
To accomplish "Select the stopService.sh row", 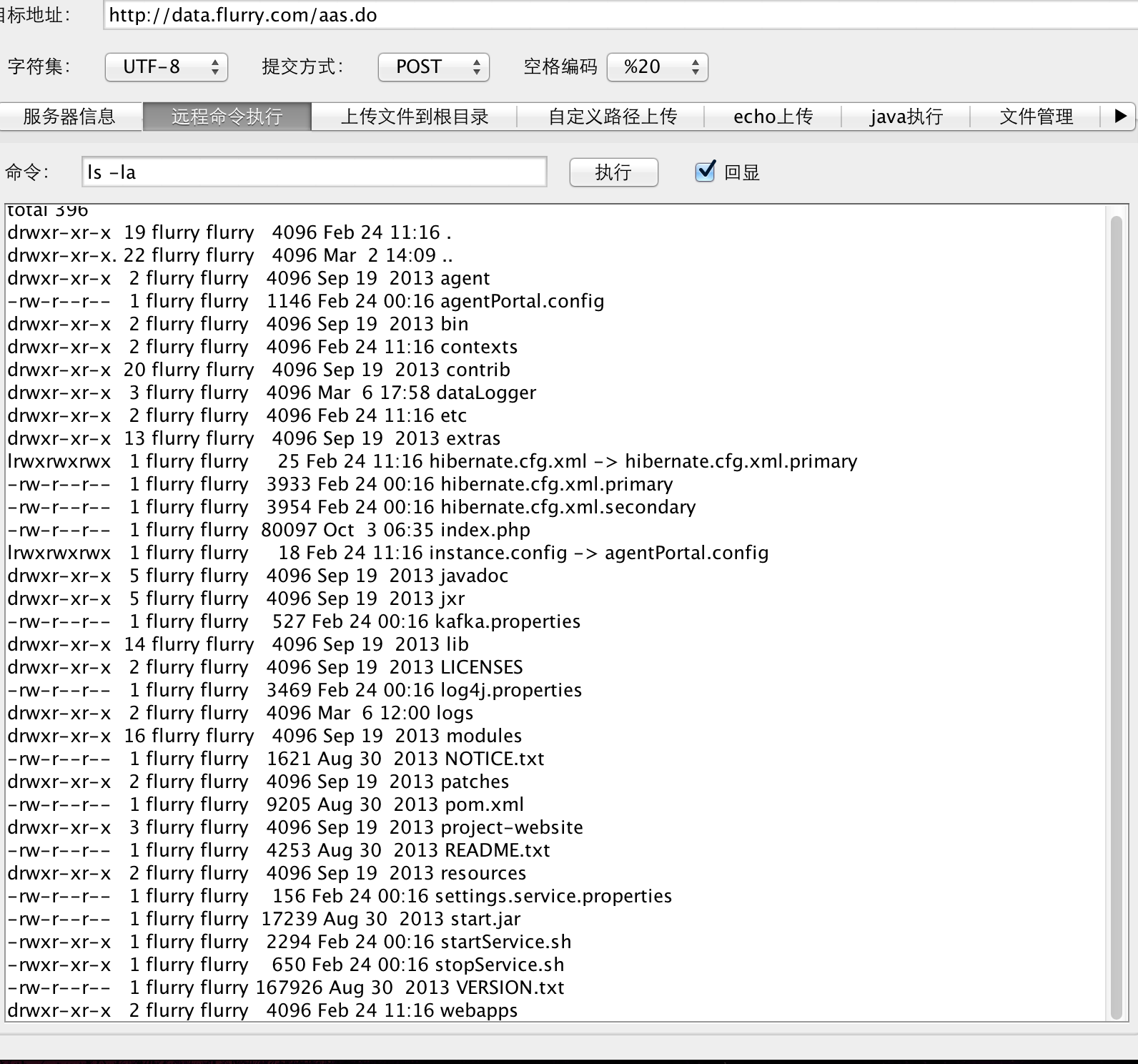I will coord(286,965).
